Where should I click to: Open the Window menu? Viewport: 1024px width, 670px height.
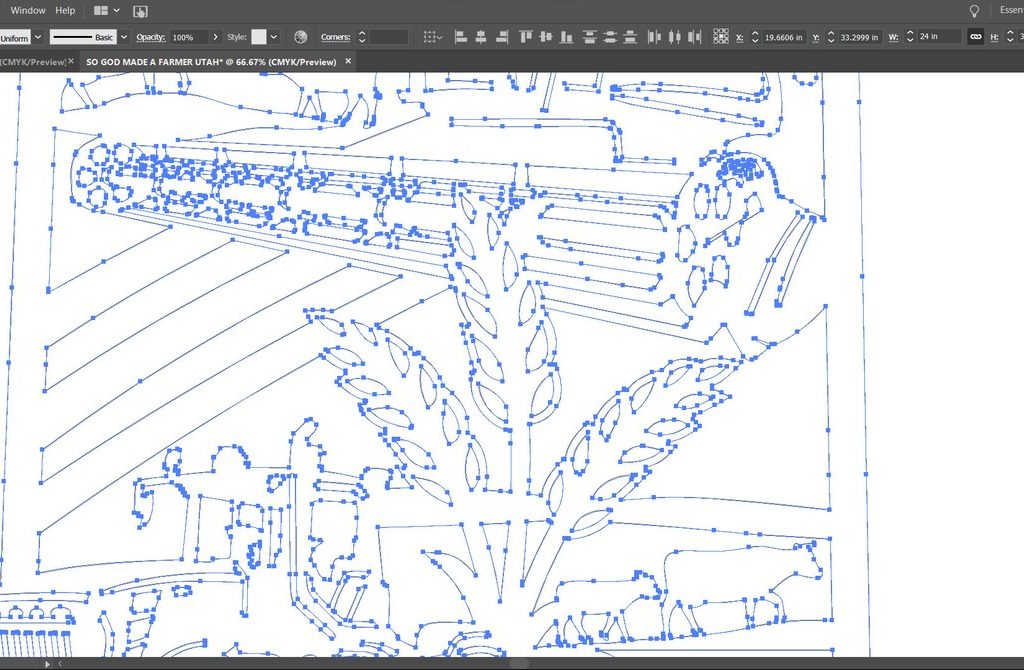point(28,10)
